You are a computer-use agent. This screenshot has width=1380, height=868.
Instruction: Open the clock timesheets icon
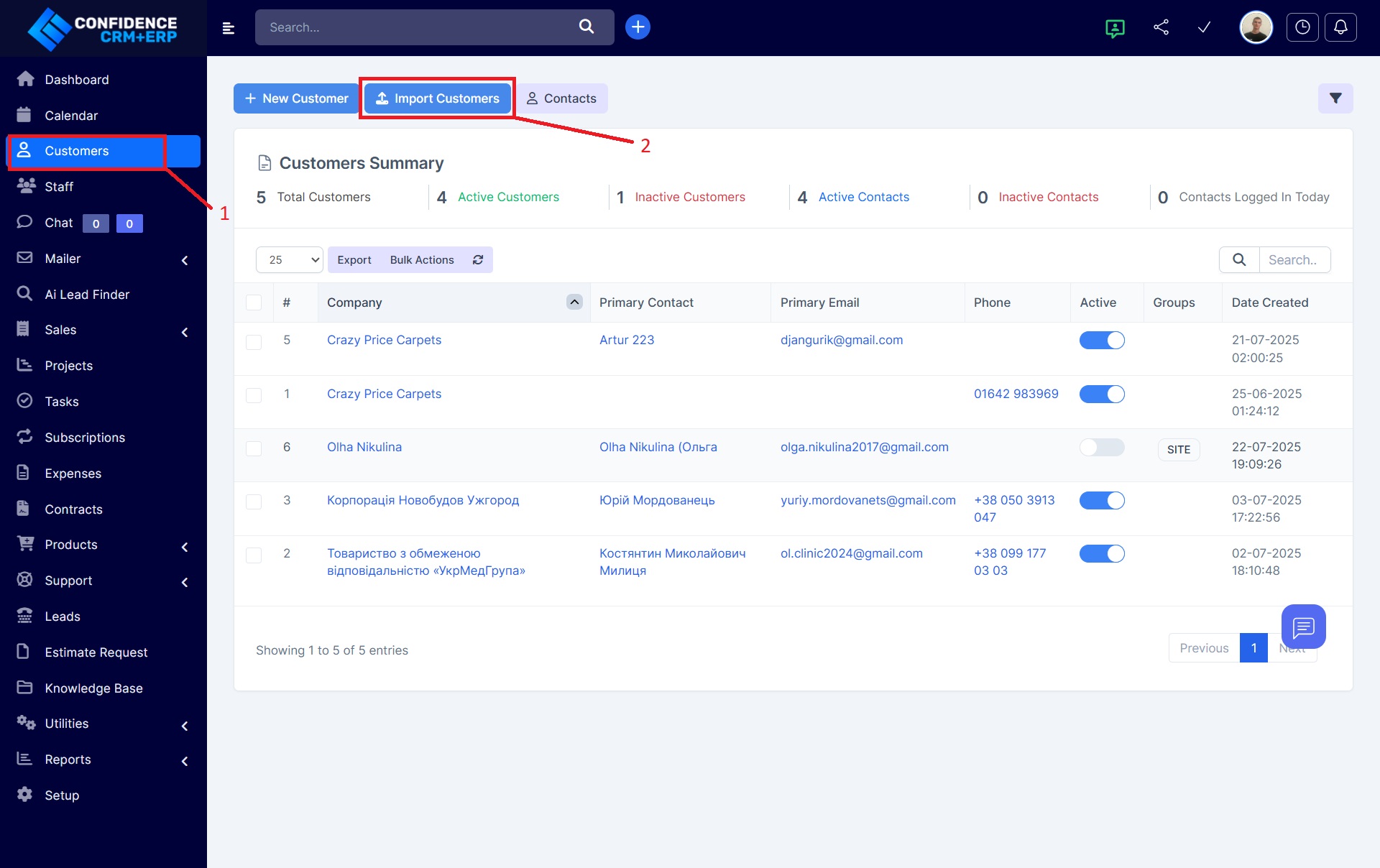coord(1302,27)
